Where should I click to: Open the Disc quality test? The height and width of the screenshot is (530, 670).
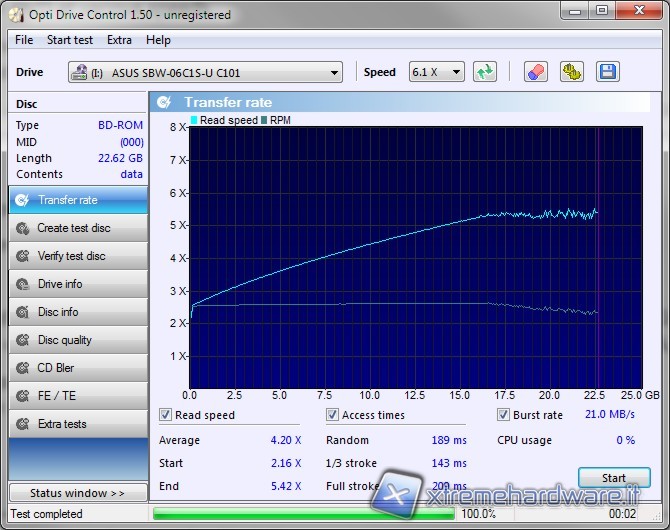78,340
